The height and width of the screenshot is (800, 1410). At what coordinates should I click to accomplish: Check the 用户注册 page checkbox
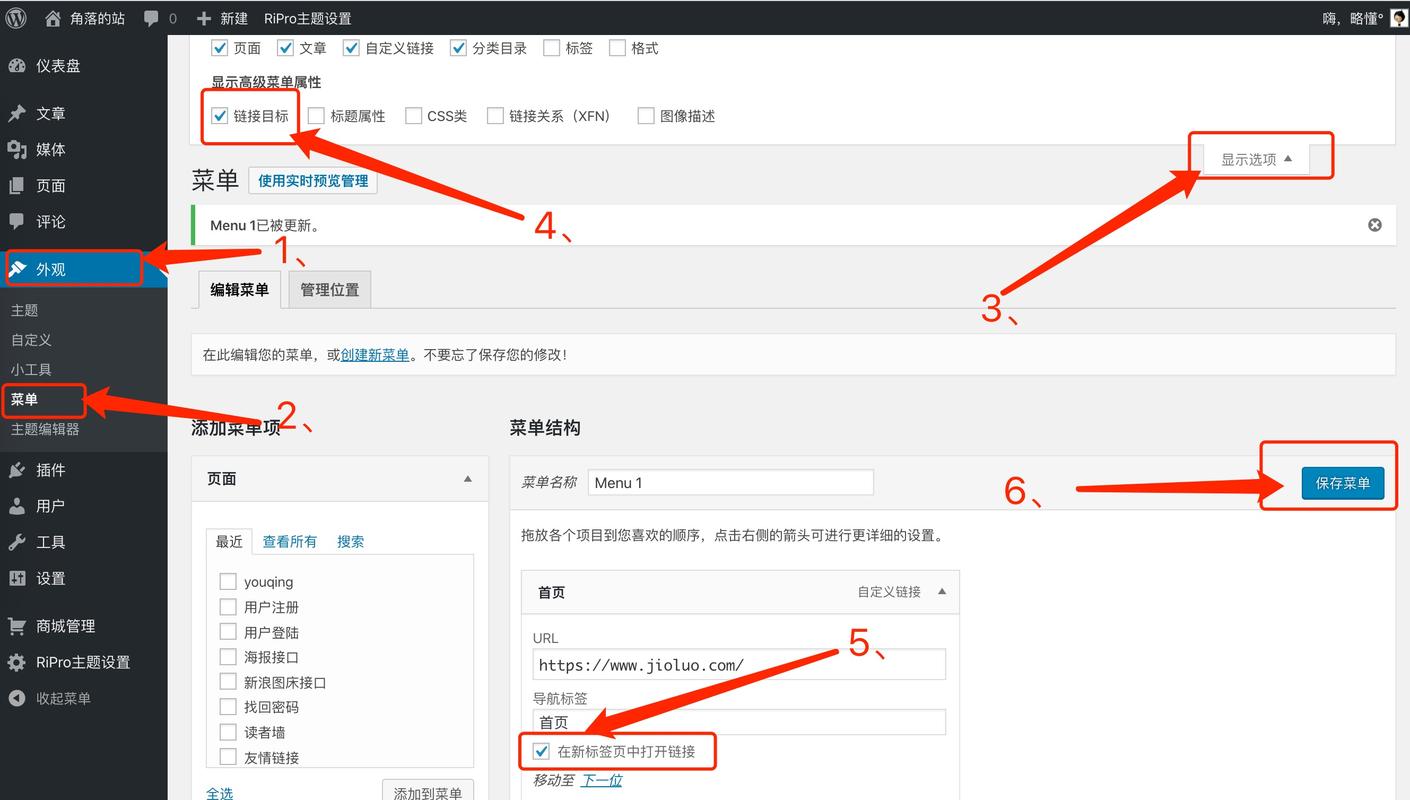(228, 606)
